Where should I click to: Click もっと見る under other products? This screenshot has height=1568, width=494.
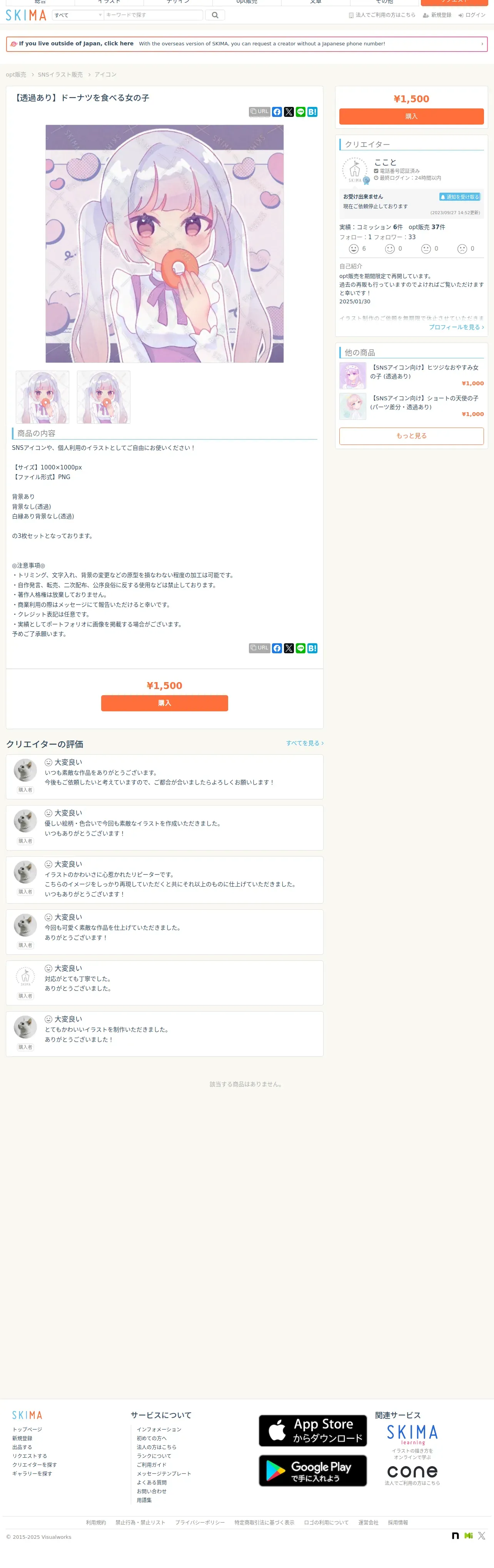tap(411, 436)
